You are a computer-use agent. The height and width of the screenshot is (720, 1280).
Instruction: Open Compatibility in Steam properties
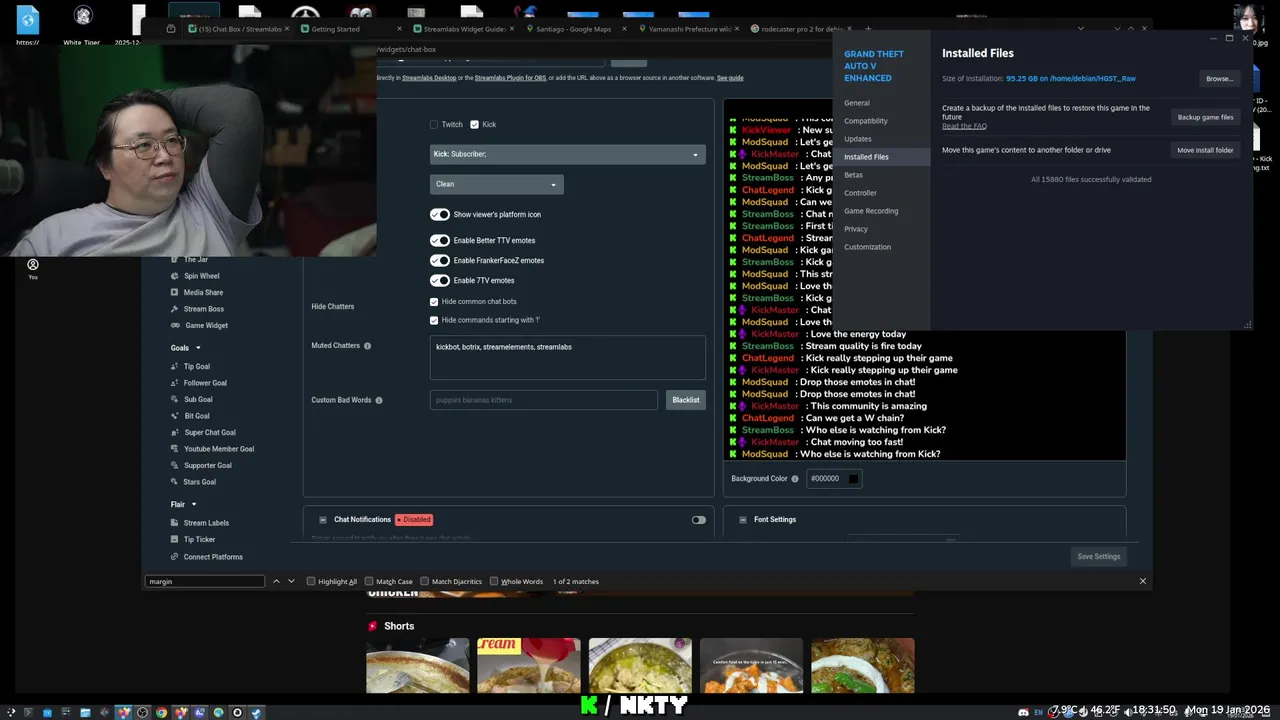866,121
